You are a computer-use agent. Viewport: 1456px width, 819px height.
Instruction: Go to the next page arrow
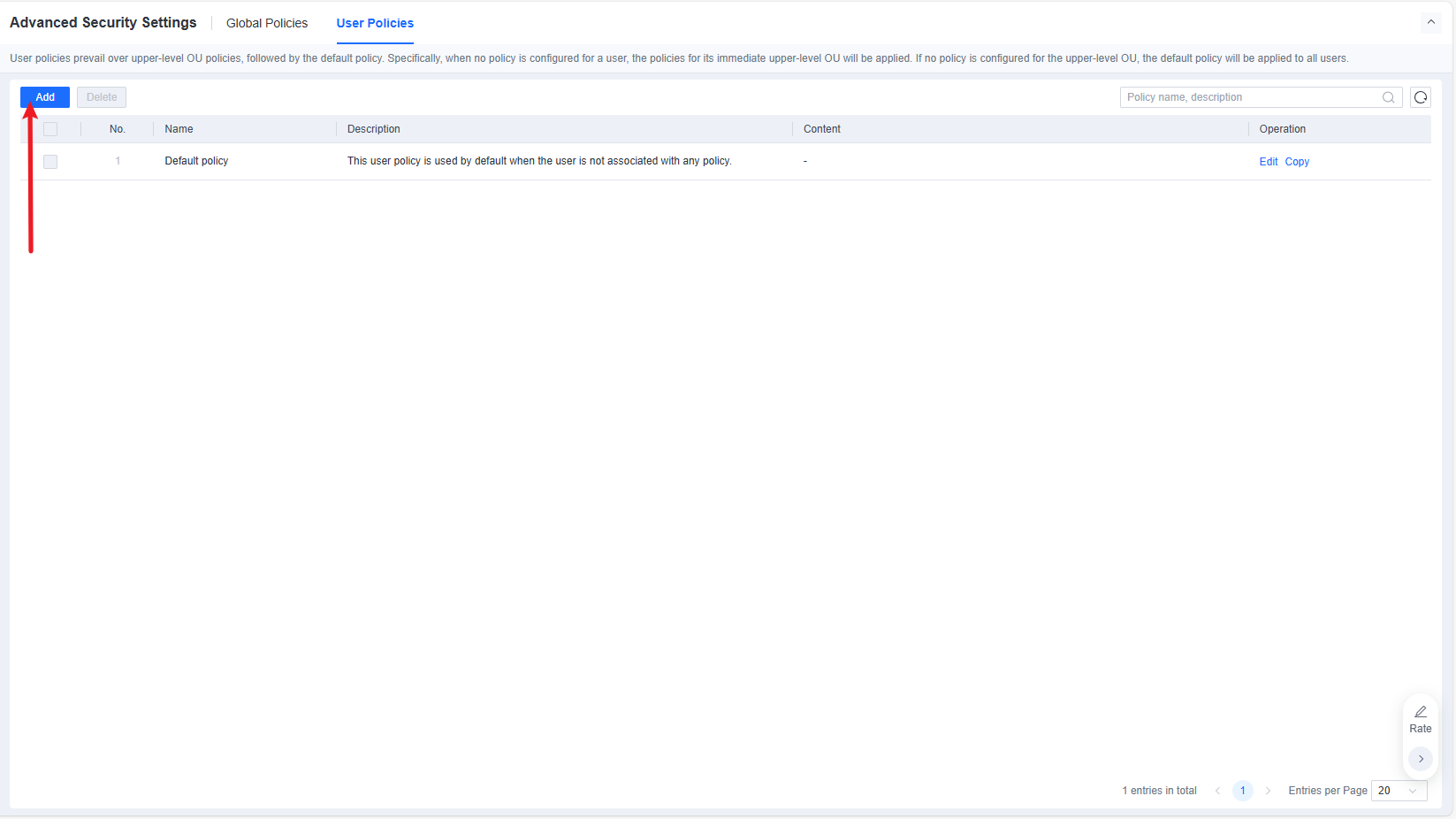pyautogui.click(x=1268, y=791)
